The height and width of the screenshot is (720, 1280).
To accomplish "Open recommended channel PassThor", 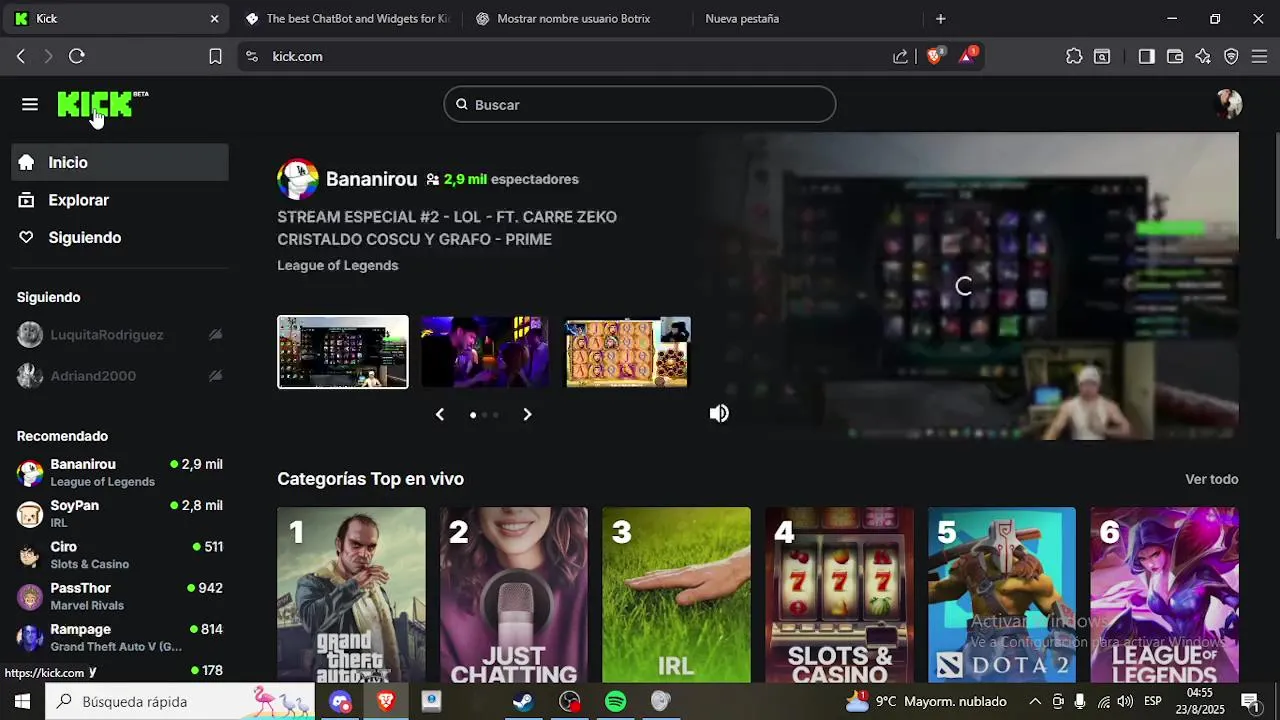I will click(x=120, y=596).
